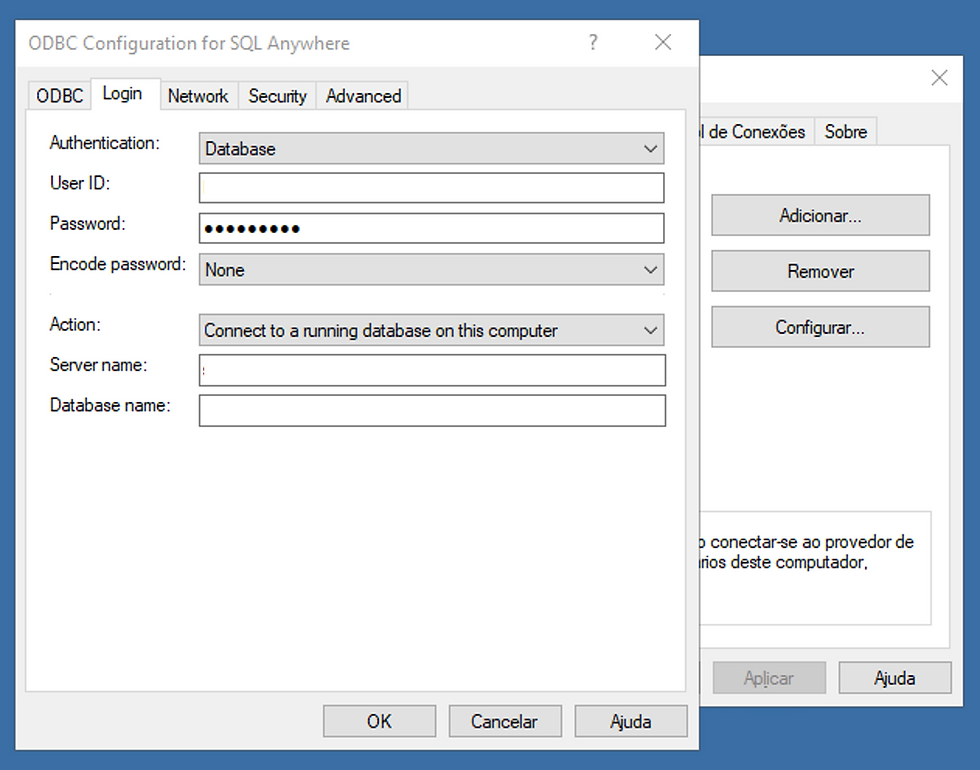The image size is (980, 770).
Task: Click Adicionar in the background window
Action: (821, 216)
